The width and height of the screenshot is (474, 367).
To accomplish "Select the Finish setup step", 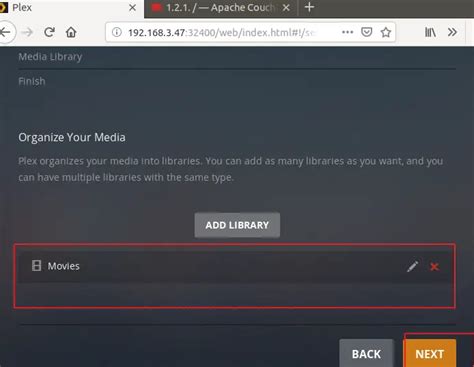I will (32, 81).
